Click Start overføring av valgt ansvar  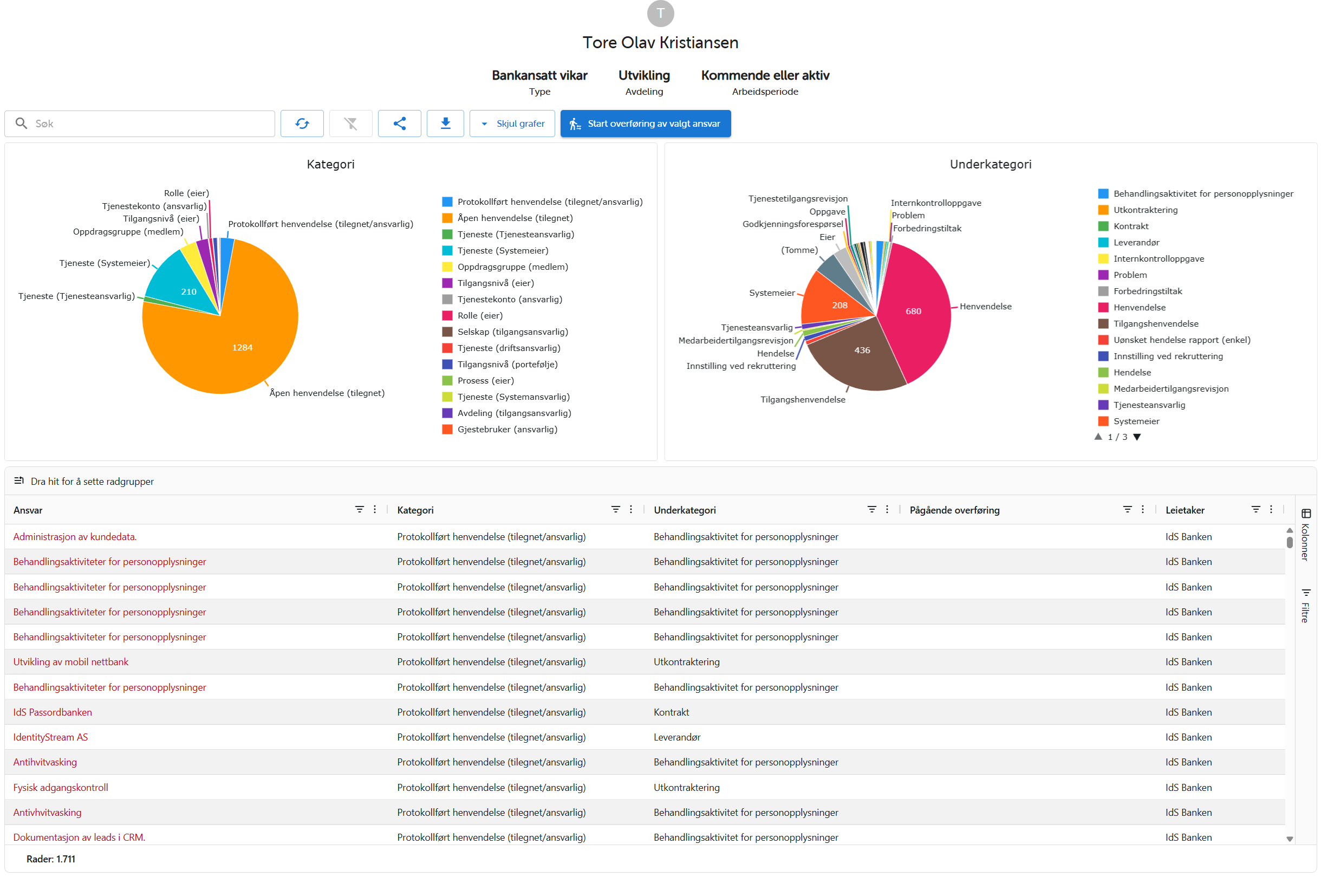click(645, 124)
